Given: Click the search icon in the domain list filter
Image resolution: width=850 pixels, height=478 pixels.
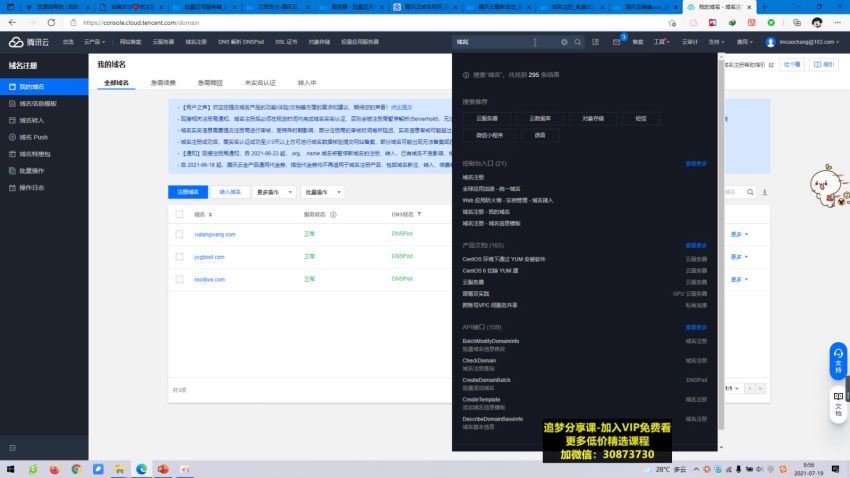Looking at the screenshot, I should [750, 192].
